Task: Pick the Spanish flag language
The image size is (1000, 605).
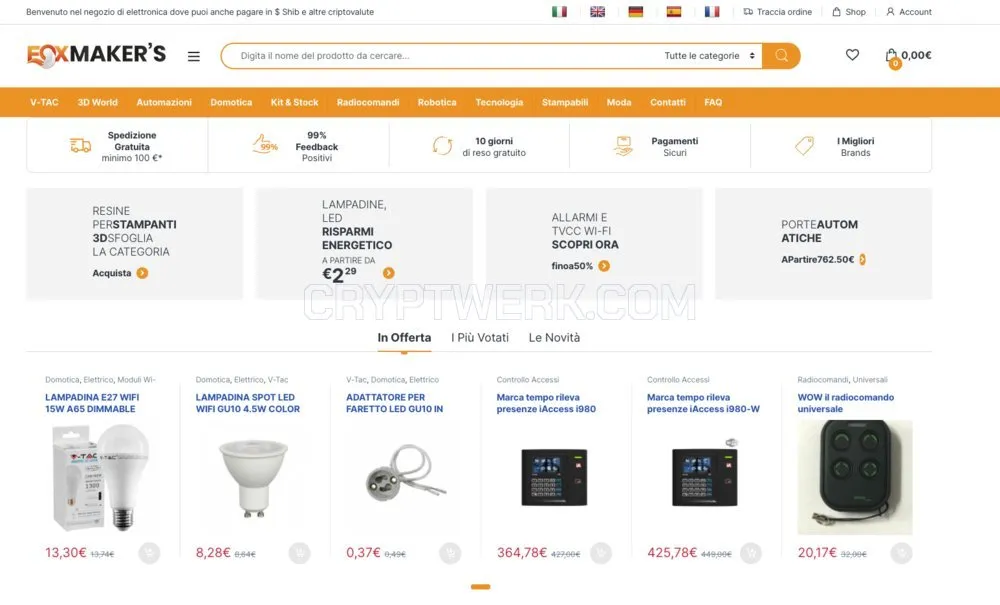Action: click(x=674, y=11)
